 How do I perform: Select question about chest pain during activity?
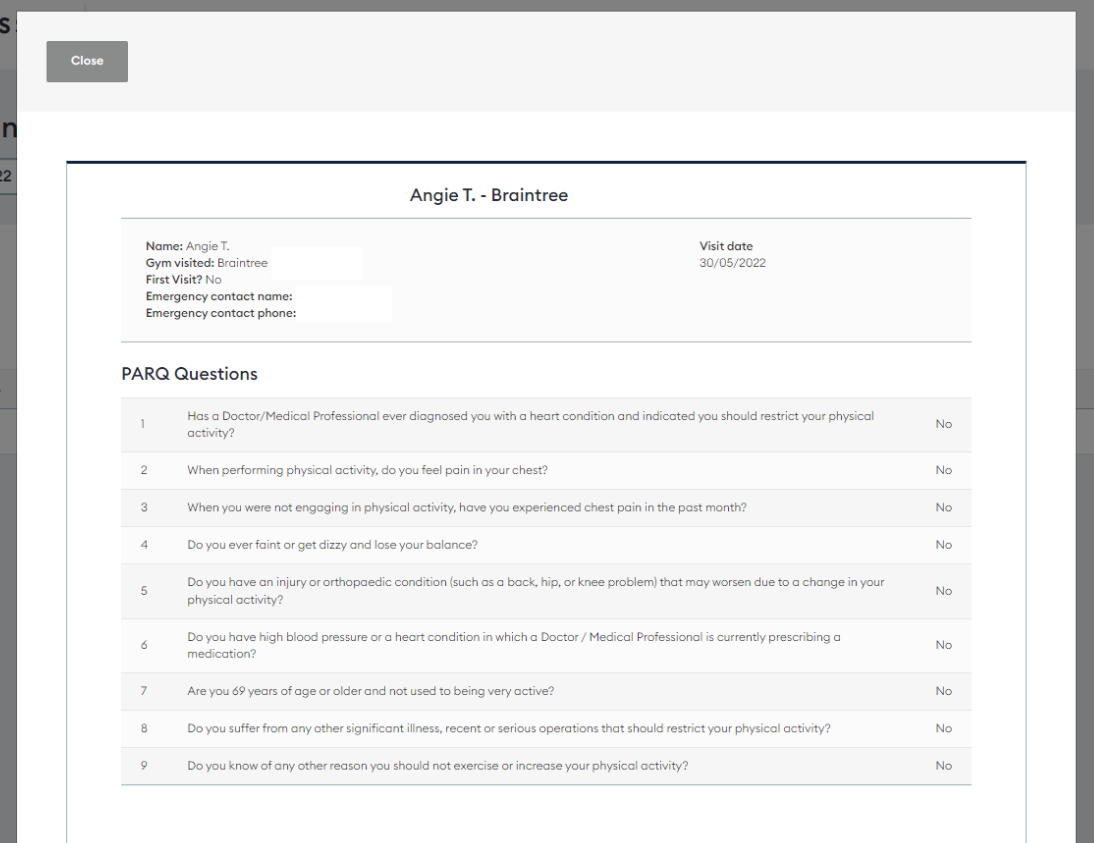(367, 470)
